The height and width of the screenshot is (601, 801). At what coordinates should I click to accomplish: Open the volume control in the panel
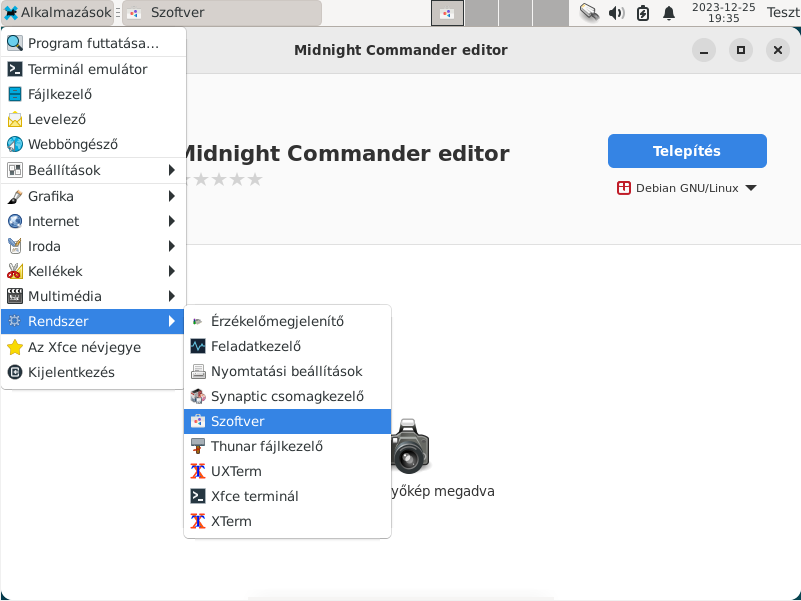pos(617,13)
